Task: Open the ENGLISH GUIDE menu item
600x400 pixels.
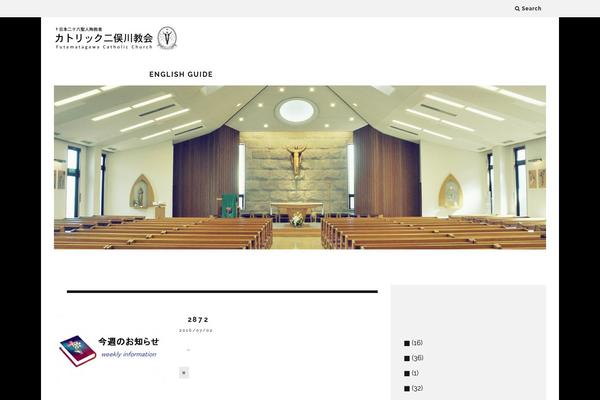Action: click(x=181, y=74)
